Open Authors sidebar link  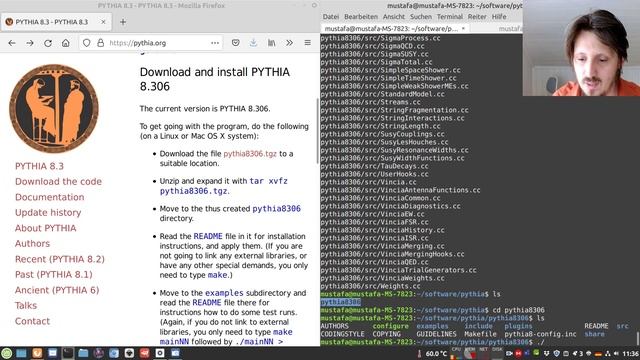point(32,244)
